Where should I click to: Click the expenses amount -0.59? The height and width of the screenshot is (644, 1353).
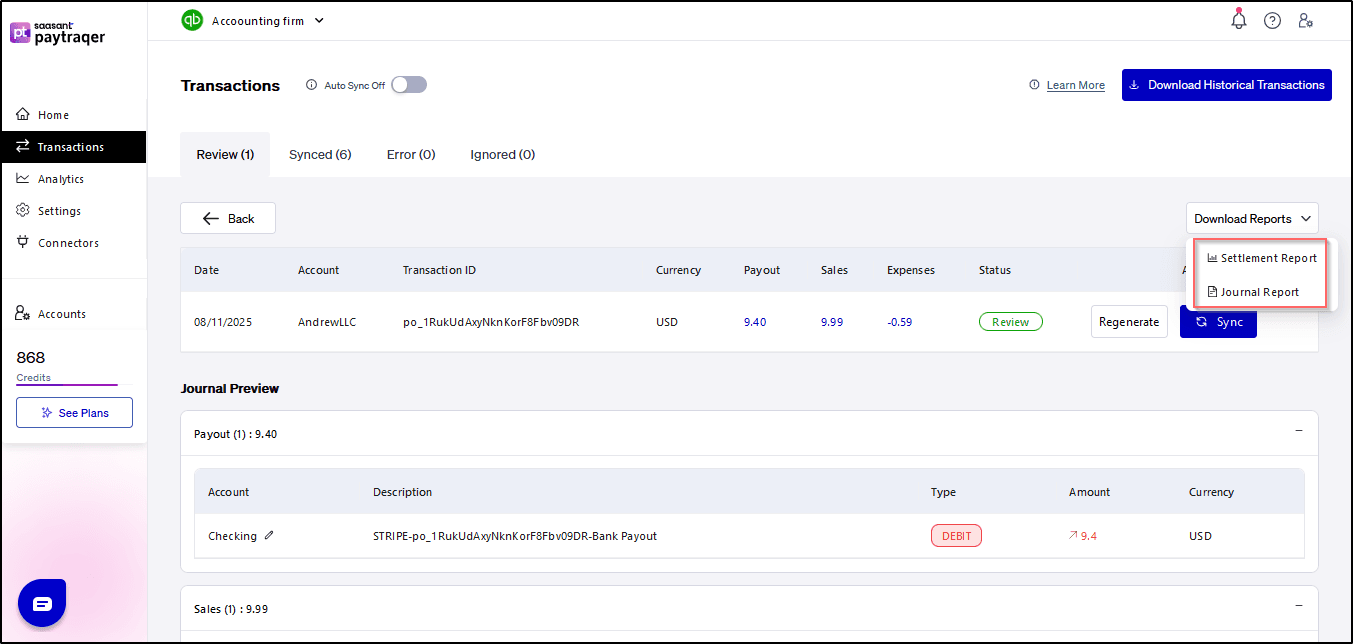point(900,322)
